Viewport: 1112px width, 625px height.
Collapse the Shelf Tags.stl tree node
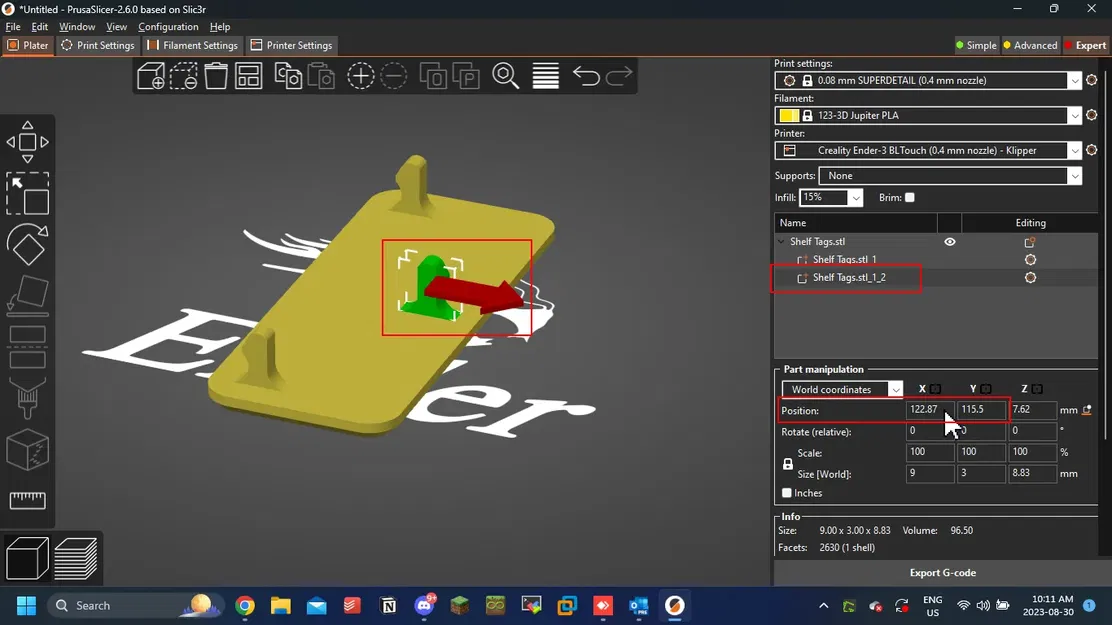(782, 242)
